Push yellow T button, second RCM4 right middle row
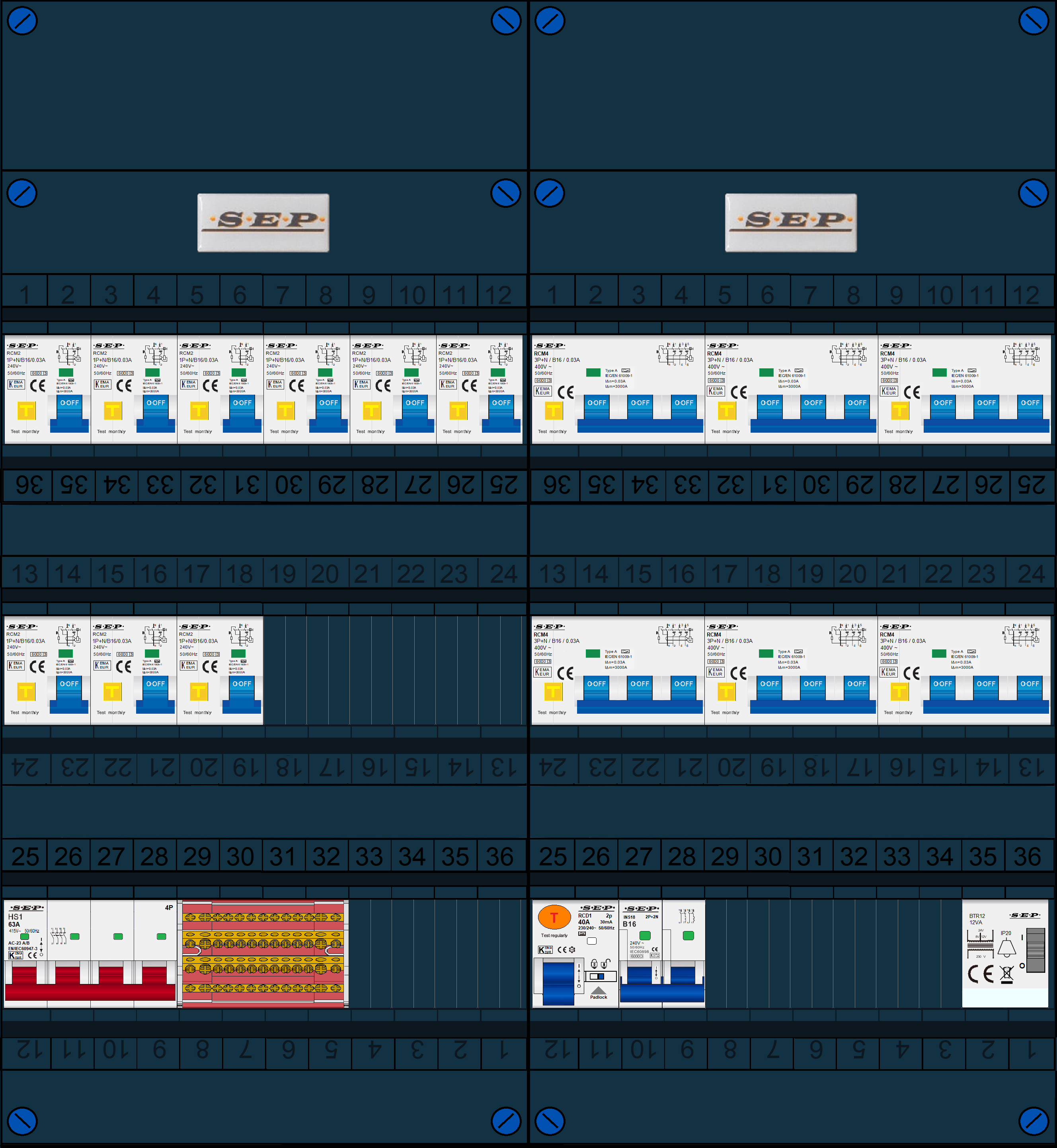 coord(726,691)
